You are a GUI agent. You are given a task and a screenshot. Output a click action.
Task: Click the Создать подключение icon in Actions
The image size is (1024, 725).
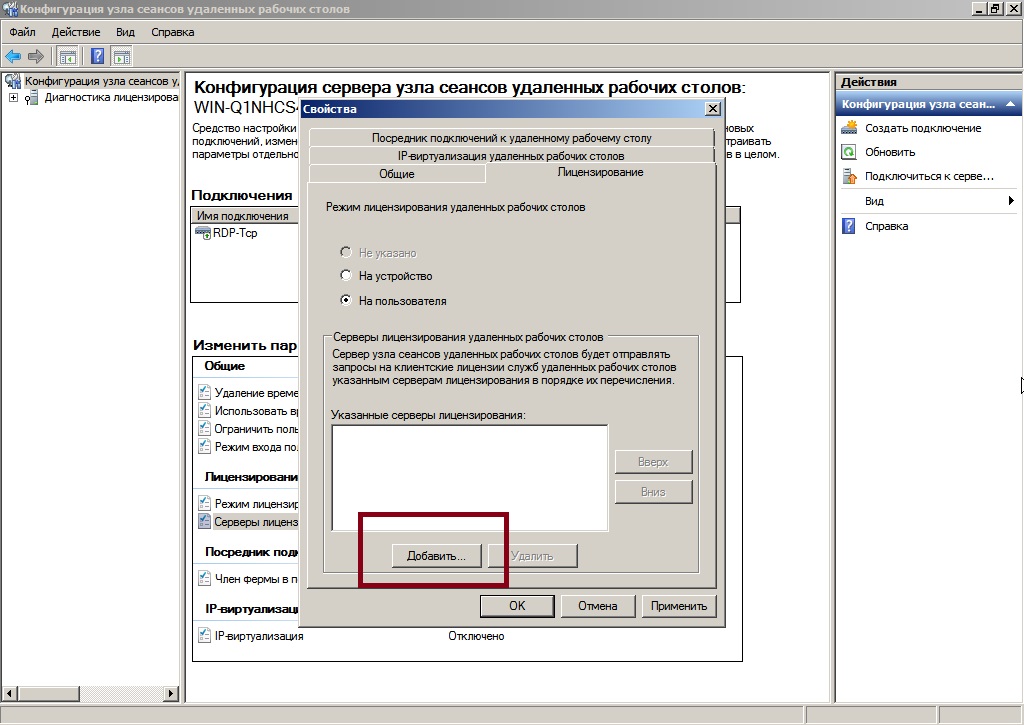(850, 128)
